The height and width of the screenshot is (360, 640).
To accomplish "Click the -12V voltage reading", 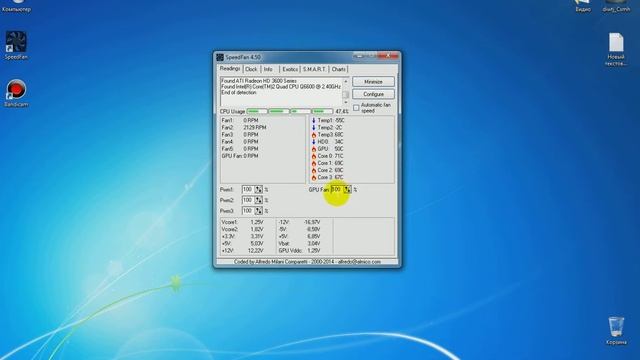I will click(299, 222).
